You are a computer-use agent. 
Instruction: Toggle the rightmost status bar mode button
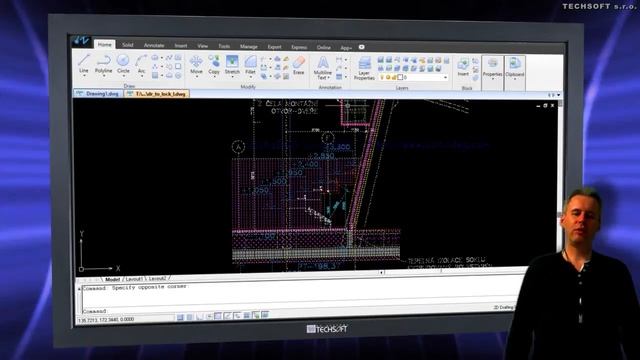pyautogui.click(x=265, y=314)
